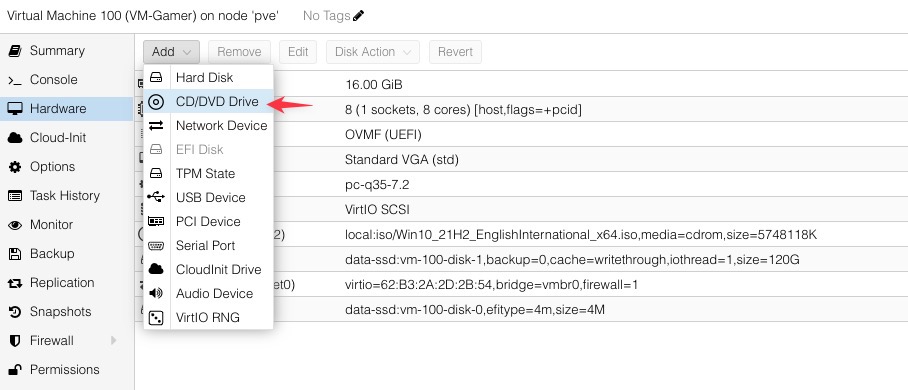Viewport: 908px width, 390px height.
Task: Click the Cloud-Init cloud icon in sidebar
Action: pos(14,138)
